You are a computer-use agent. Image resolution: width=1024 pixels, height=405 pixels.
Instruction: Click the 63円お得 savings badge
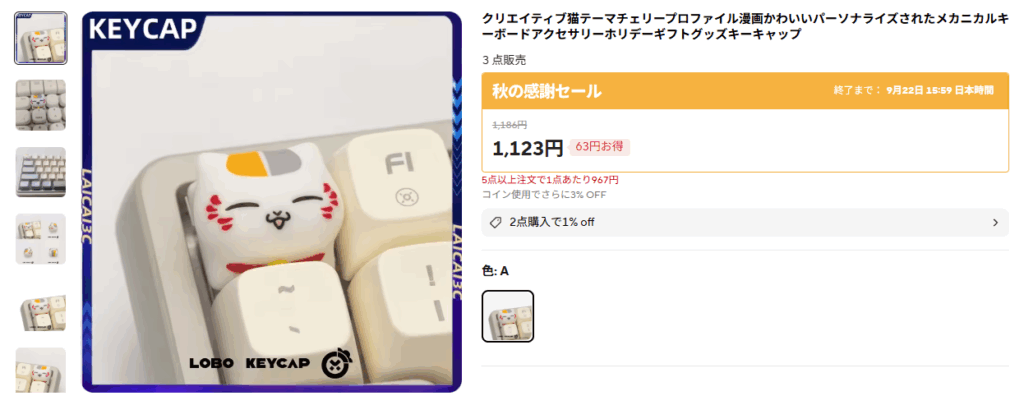coord(600,147)
